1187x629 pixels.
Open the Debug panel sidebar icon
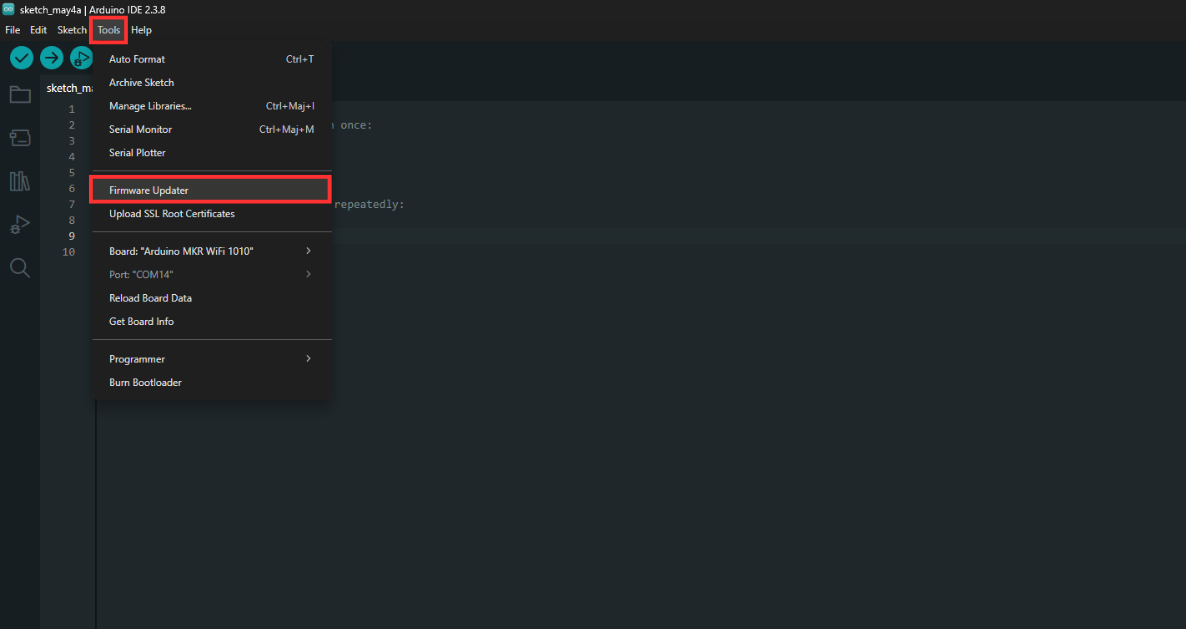pyautogui.click(x=20, y=225)
